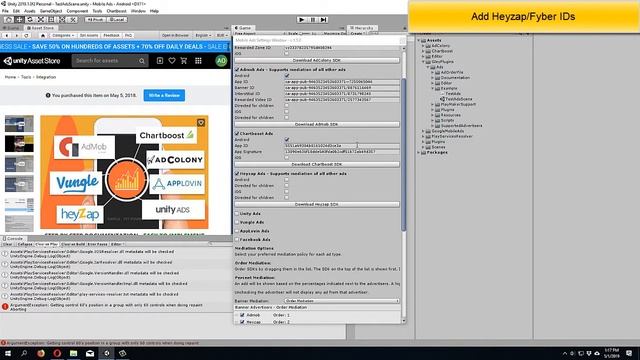The width and height of the screenshot is (640, 360).
Task: Open the Chartboost menu
Action: pos(116,11)
